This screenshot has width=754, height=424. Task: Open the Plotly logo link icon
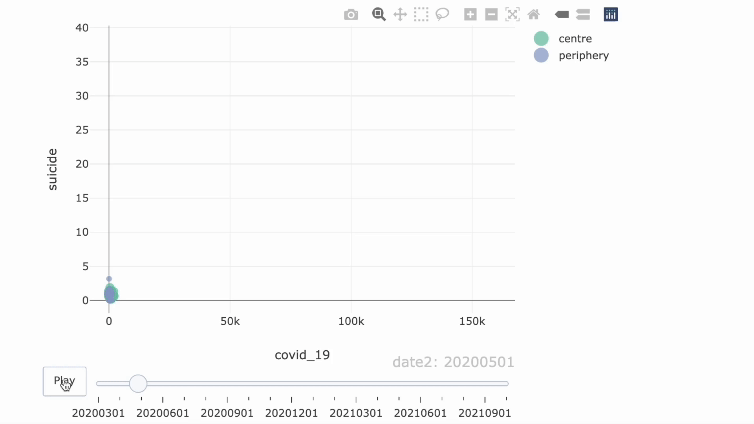point(611,14)
